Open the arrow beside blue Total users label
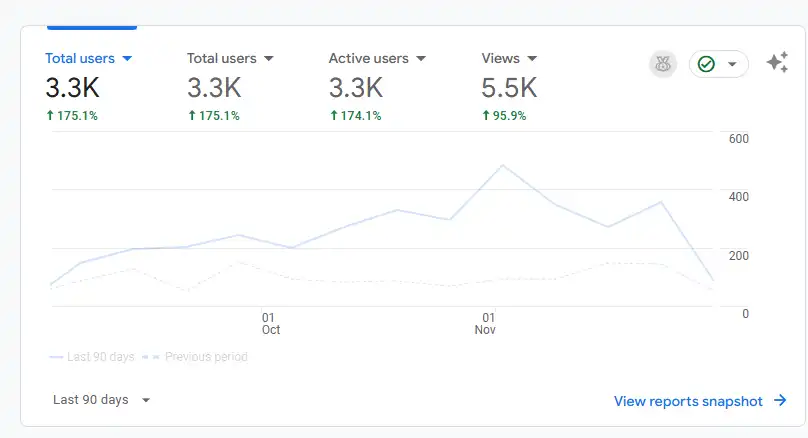This screenshot has width=808, height=438. 127,59
